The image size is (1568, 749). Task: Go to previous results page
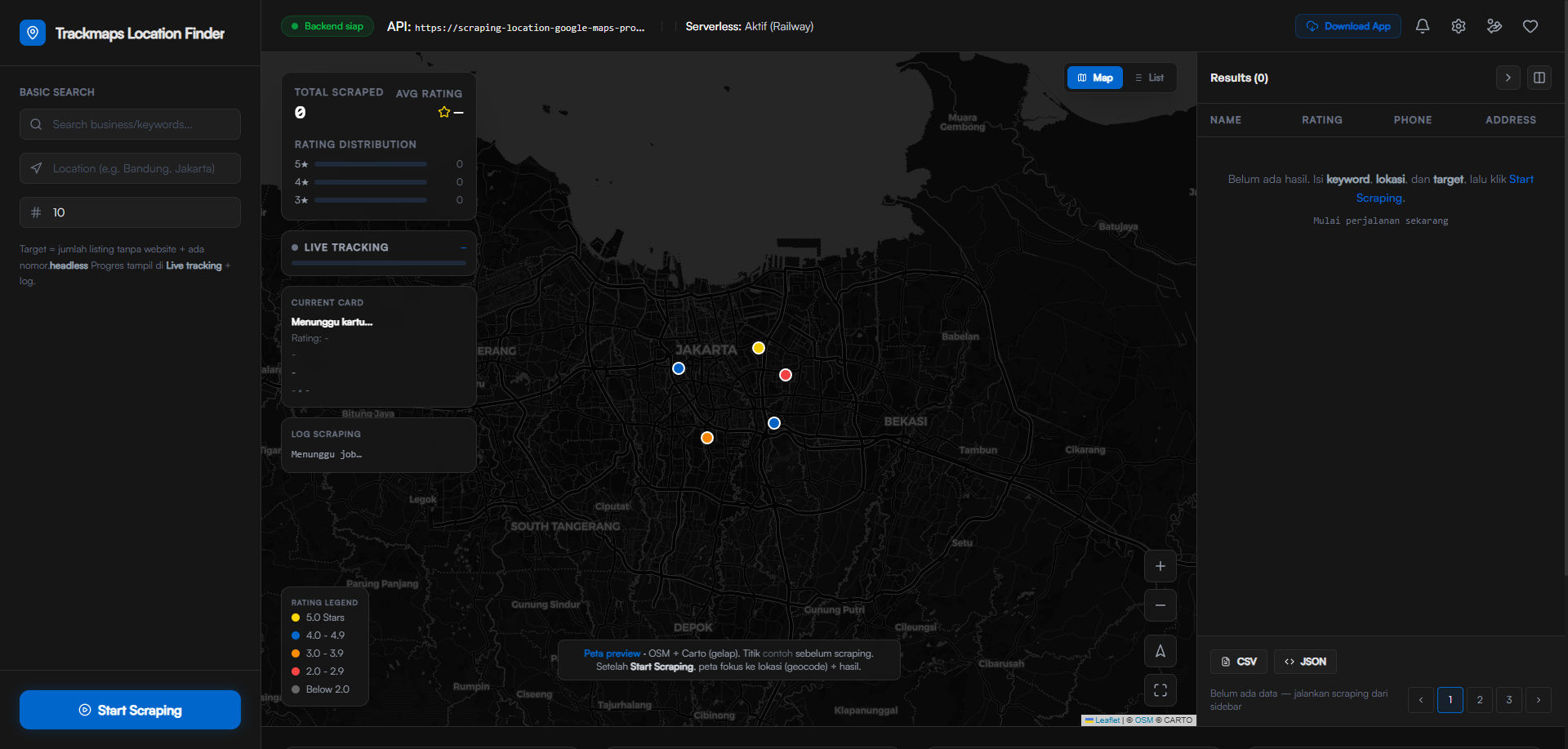coord(1421,700)
